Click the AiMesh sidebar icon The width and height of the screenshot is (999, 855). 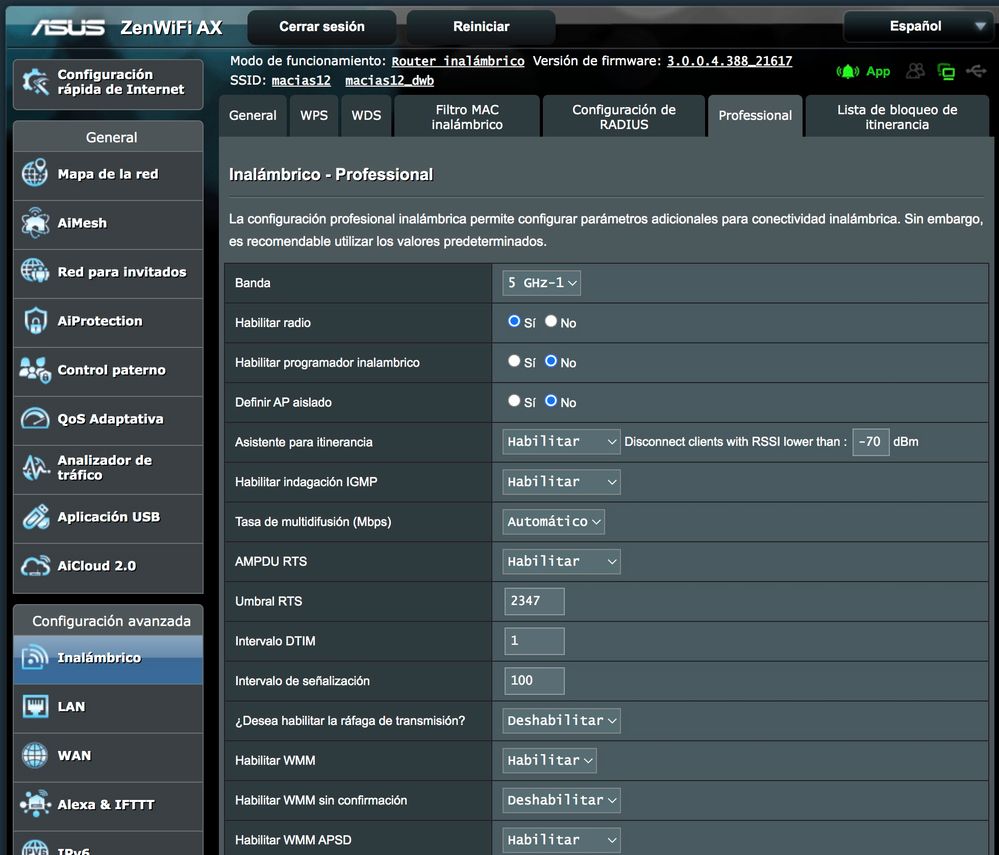coord(35,223)
